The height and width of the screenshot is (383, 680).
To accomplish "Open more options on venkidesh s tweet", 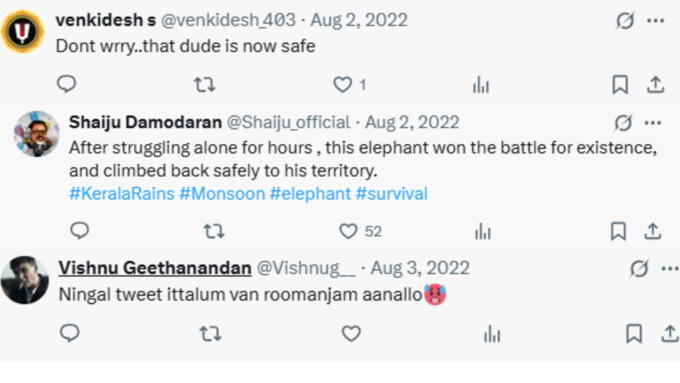I will point(655,20).
